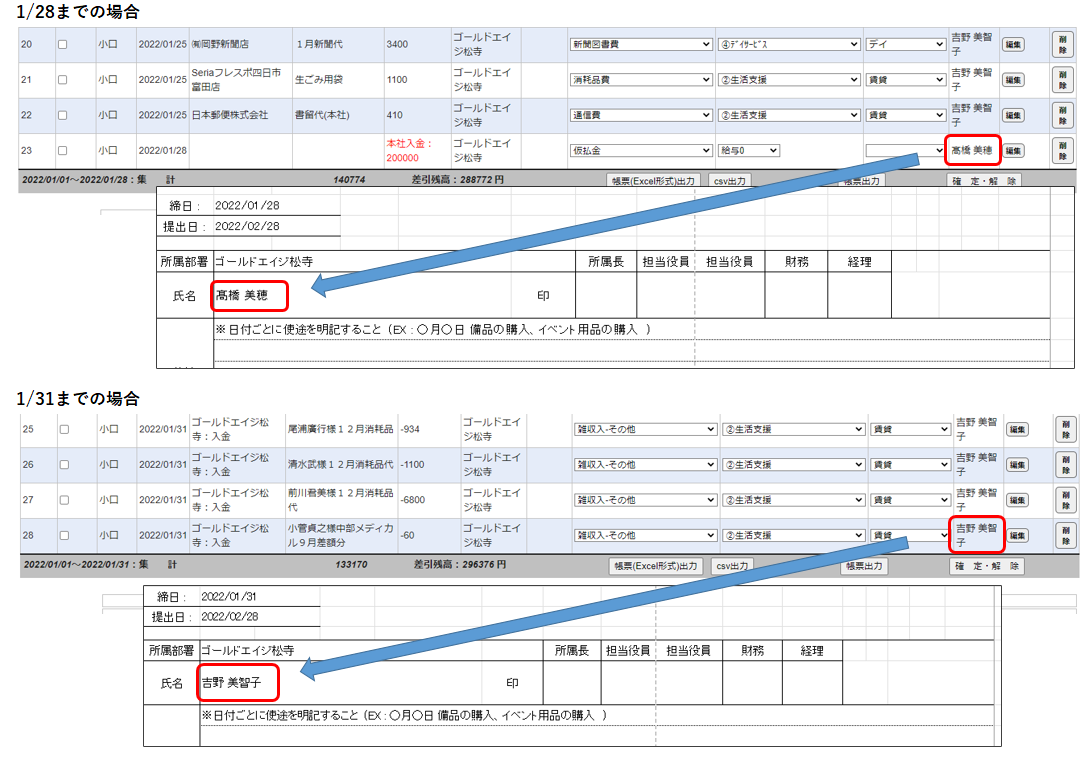
Task: Open the 消耗品費 dropdown in row 21
Action: [x=639, y=80]
